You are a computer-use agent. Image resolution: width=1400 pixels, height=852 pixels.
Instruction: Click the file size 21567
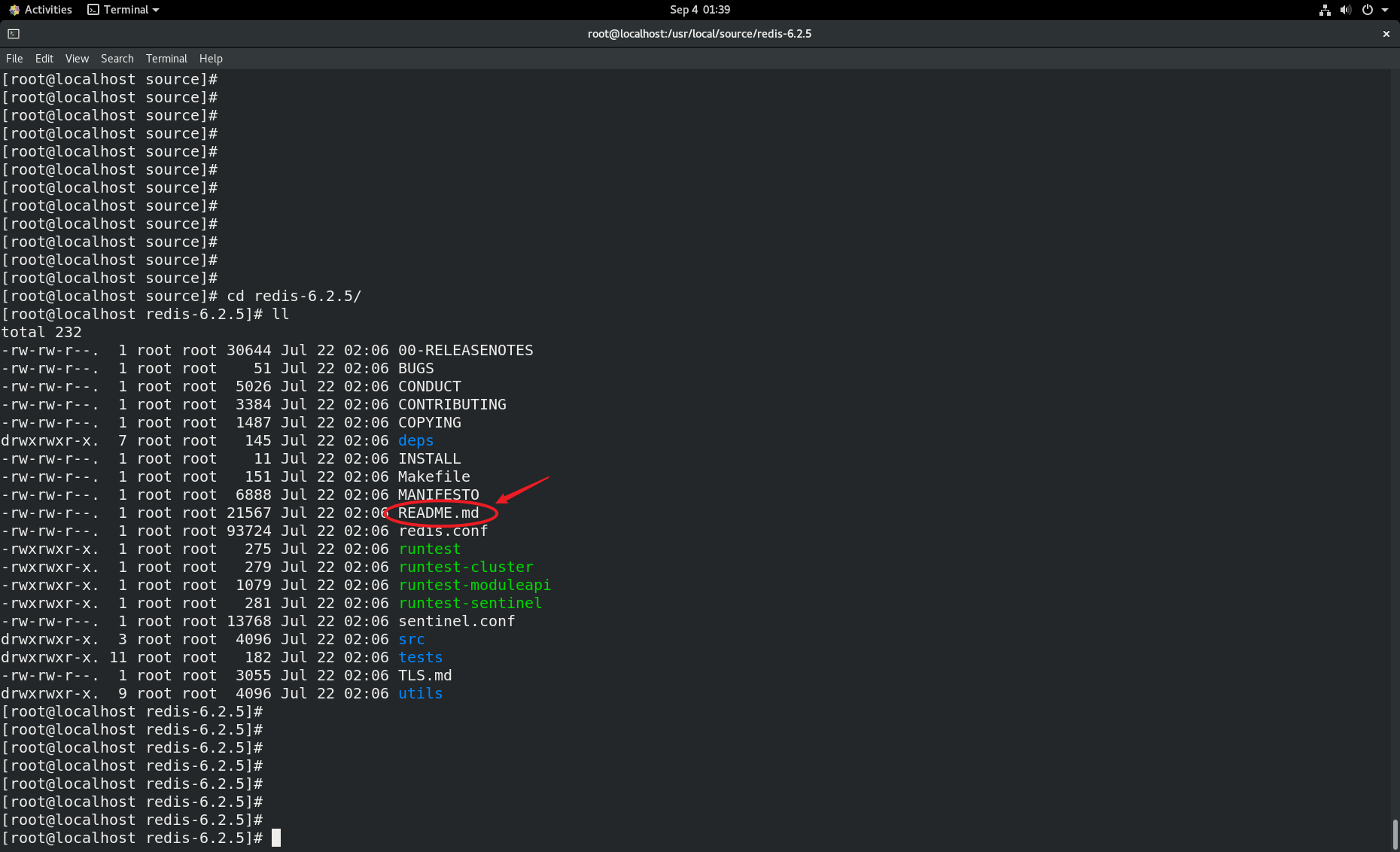point(249,513)
